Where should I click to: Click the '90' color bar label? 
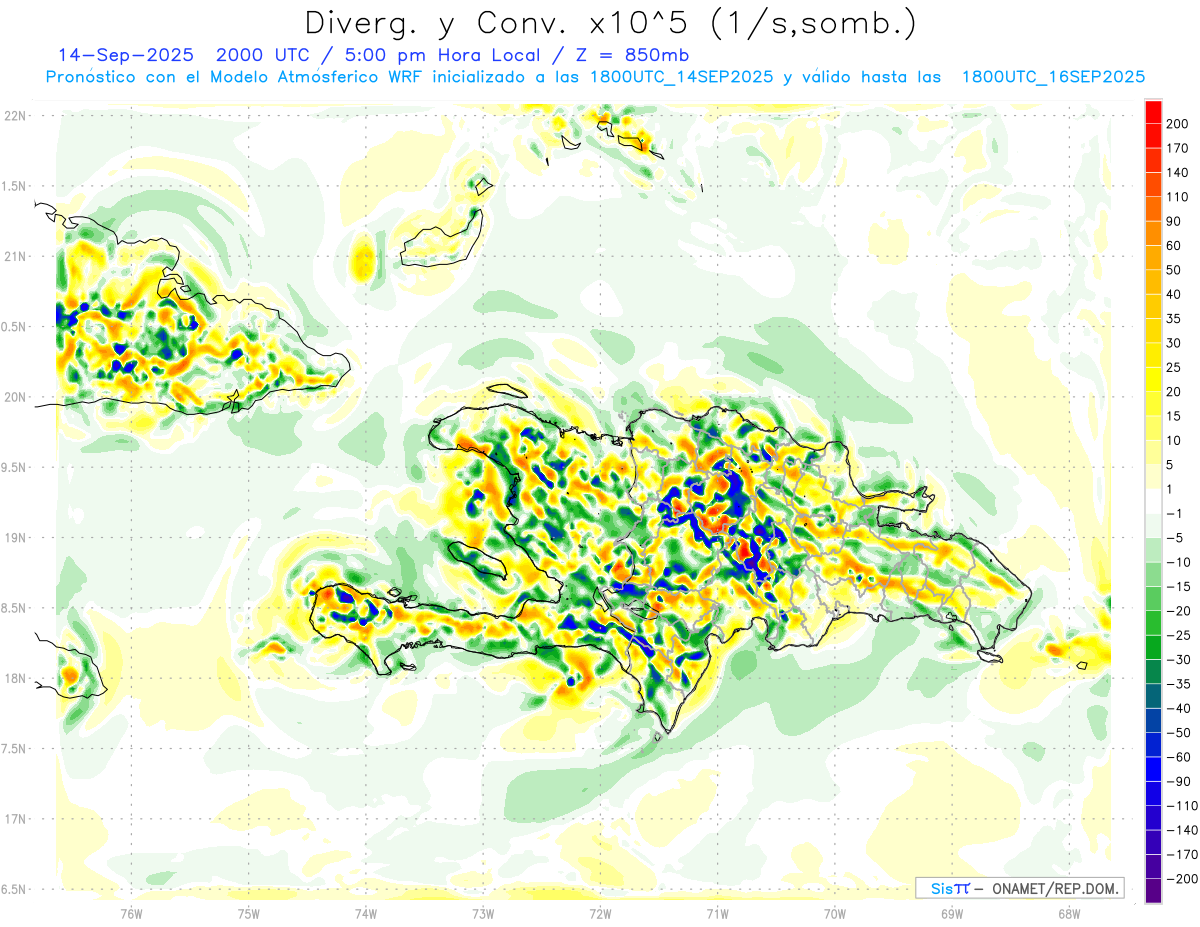pos(1174,221)
